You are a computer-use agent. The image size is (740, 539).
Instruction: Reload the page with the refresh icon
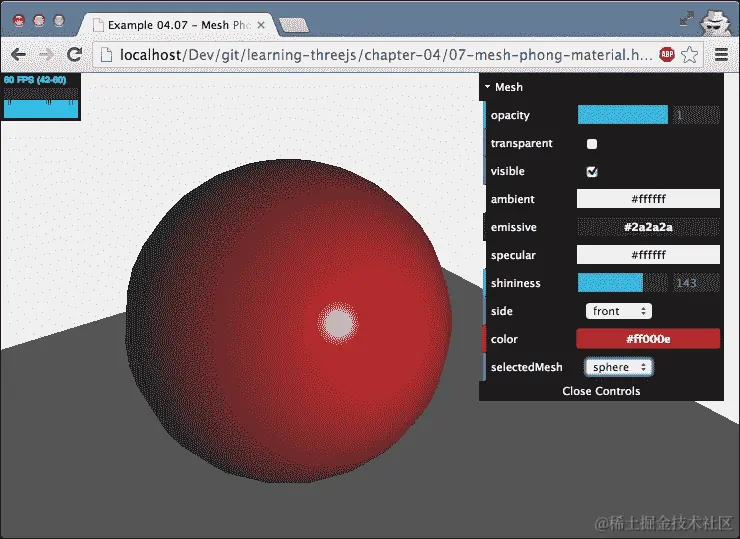pyautogui.click(x=74, y=55)
